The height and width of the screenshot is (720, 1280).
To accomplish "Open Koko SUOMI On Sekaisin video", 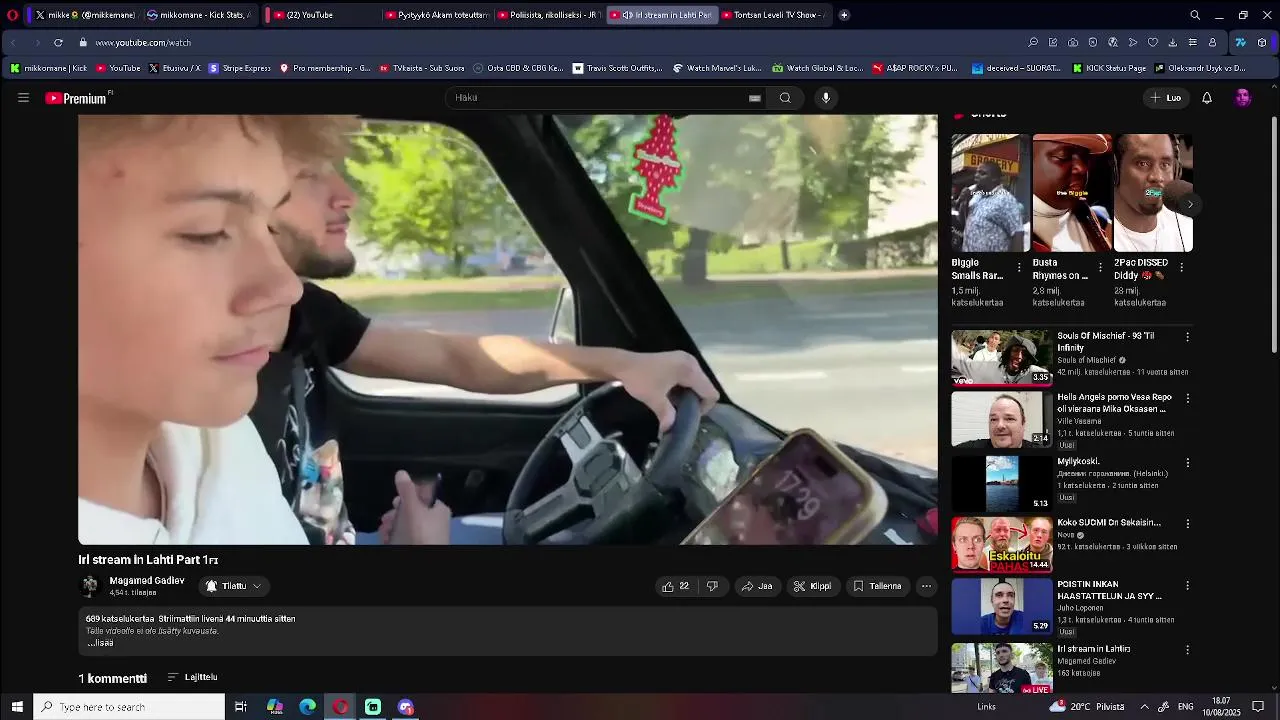I will (x=1001, y=545).
